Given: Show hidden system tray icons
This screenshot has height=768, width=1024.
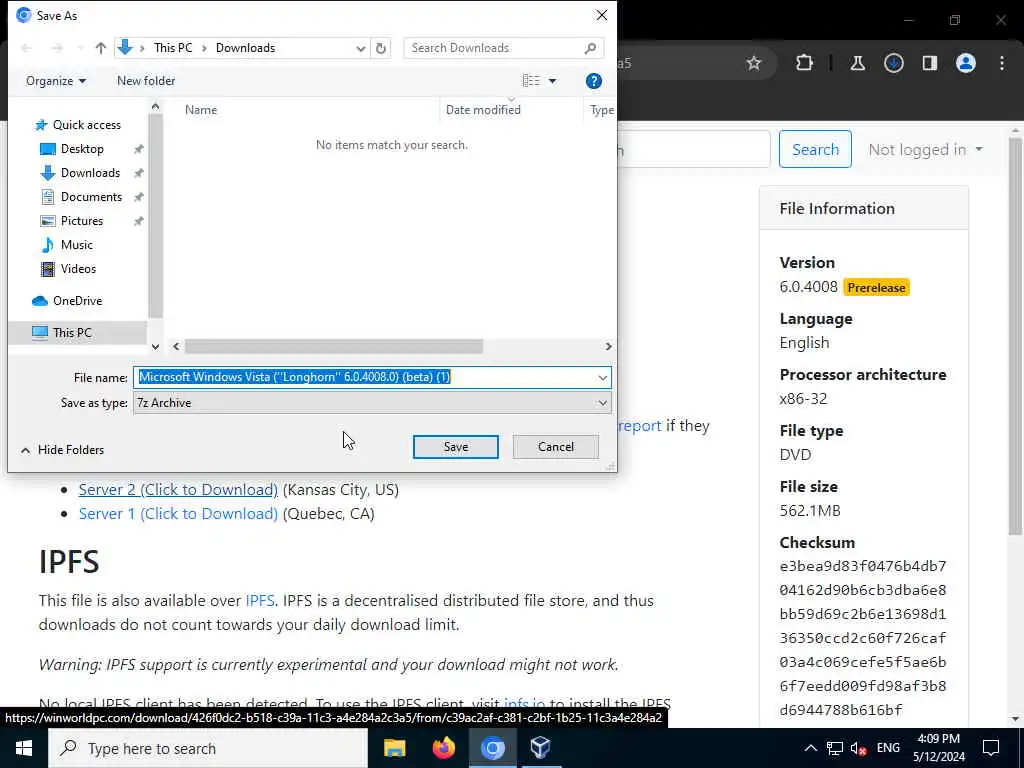Looking at the screenshot, I should (810, 748).
